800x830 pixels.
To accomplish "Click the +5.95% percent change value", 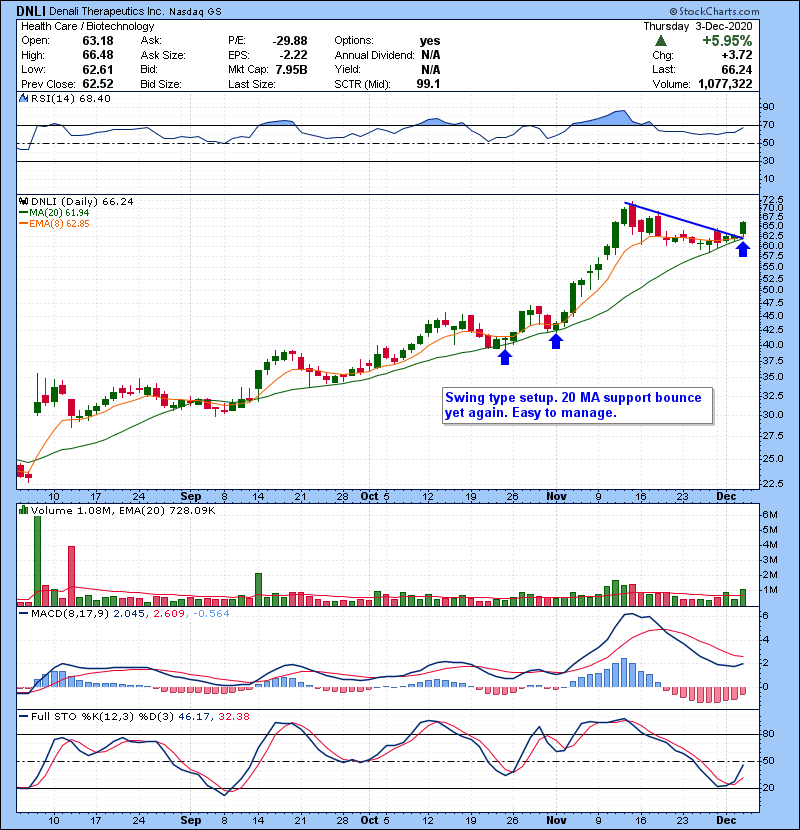I will click(727, 41).
